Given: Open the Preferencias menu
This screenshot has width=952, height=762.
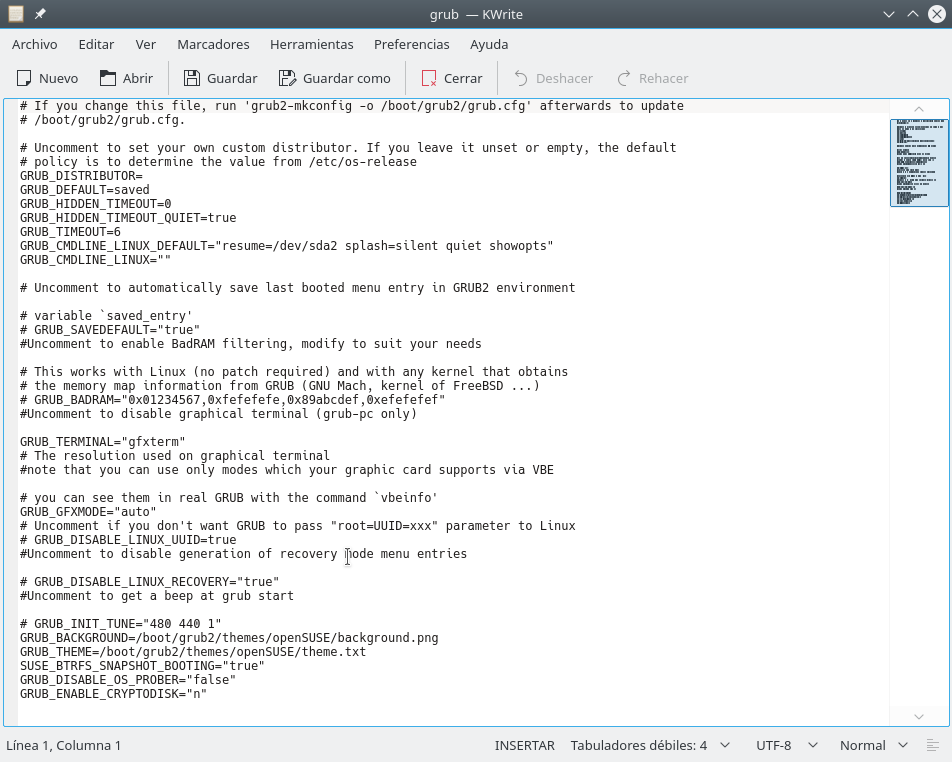Looking at the screenshot, I should click(x=411, y=44).
